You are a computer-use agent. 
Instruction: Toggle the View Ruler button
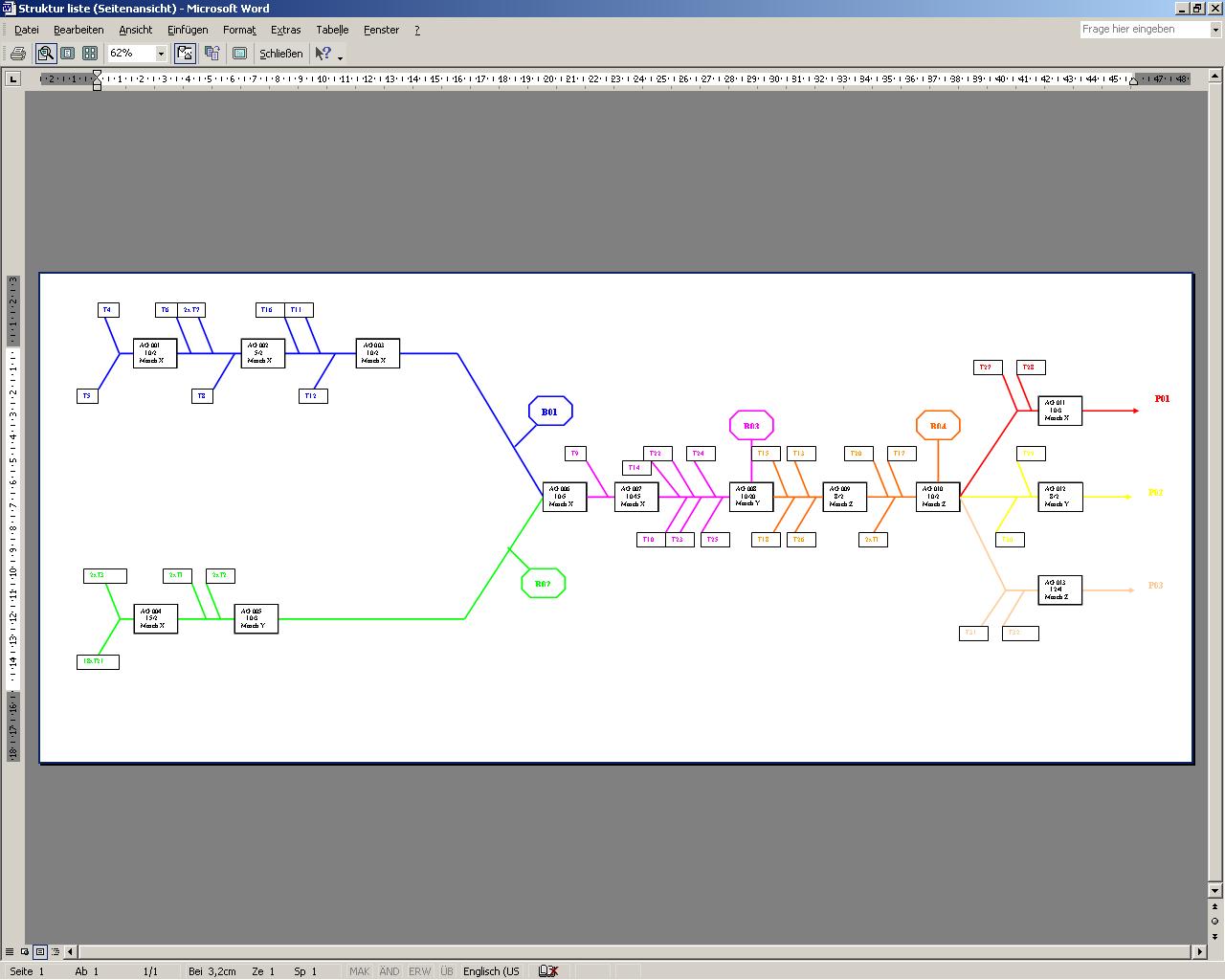(x=186, y=54)
